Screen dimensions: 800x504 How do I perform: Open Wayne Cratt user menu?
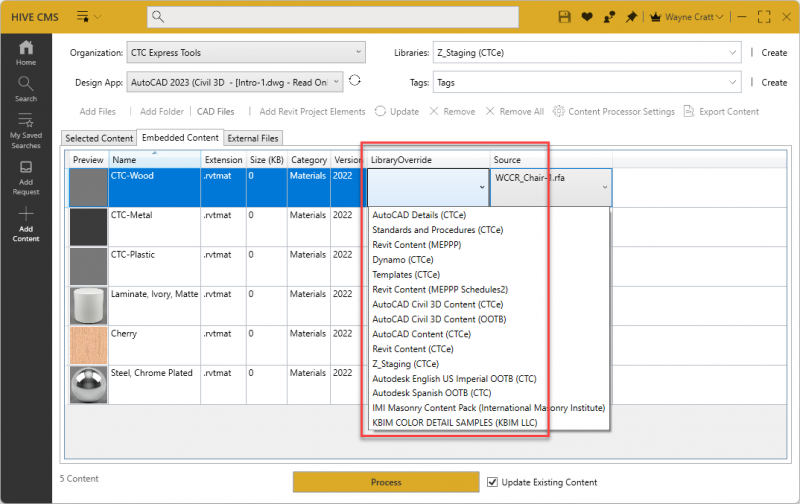tap(694, 17)
